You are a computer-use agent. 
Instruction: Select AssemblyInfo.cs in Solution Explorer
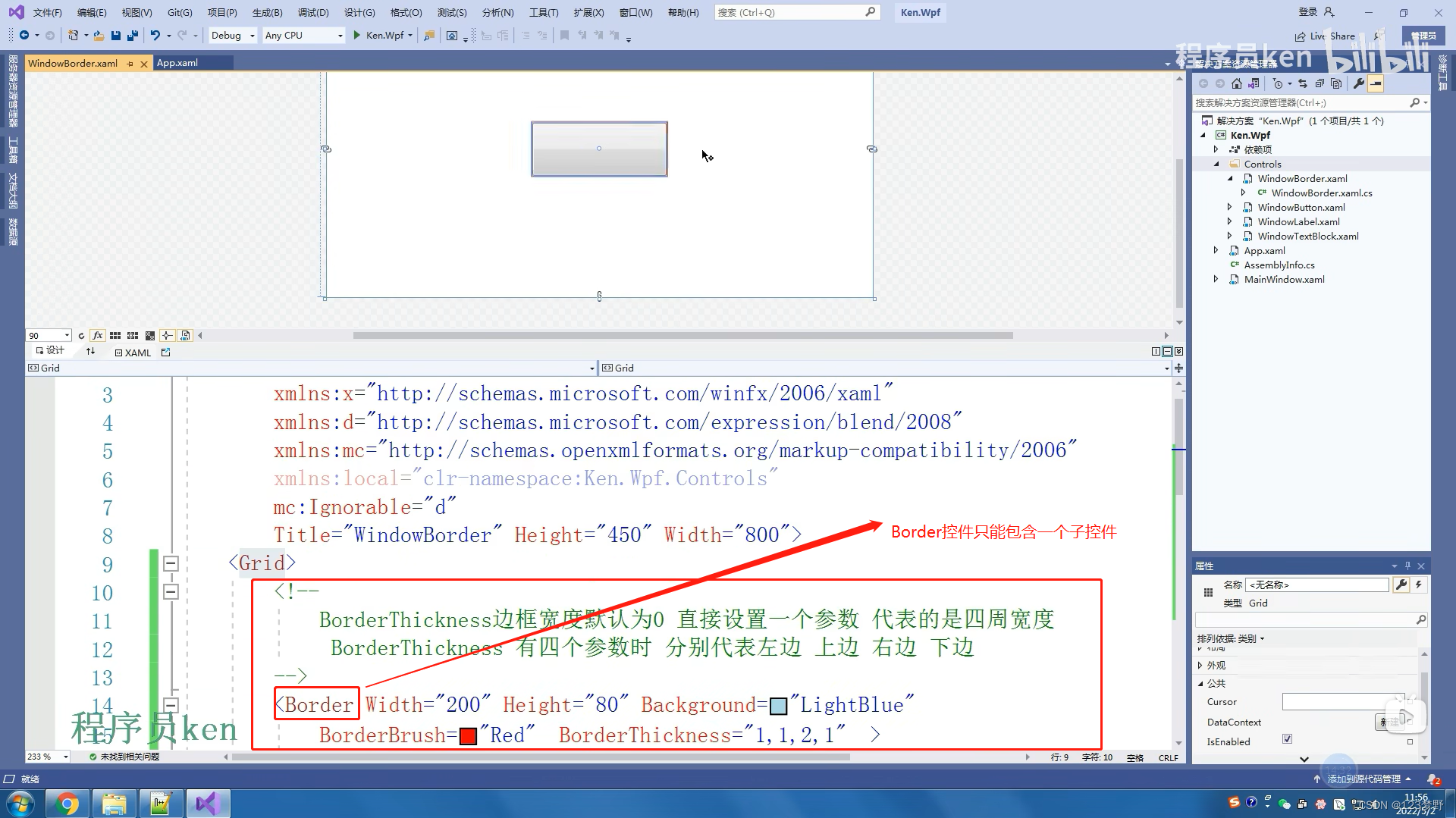click(x=1279, y=265)
